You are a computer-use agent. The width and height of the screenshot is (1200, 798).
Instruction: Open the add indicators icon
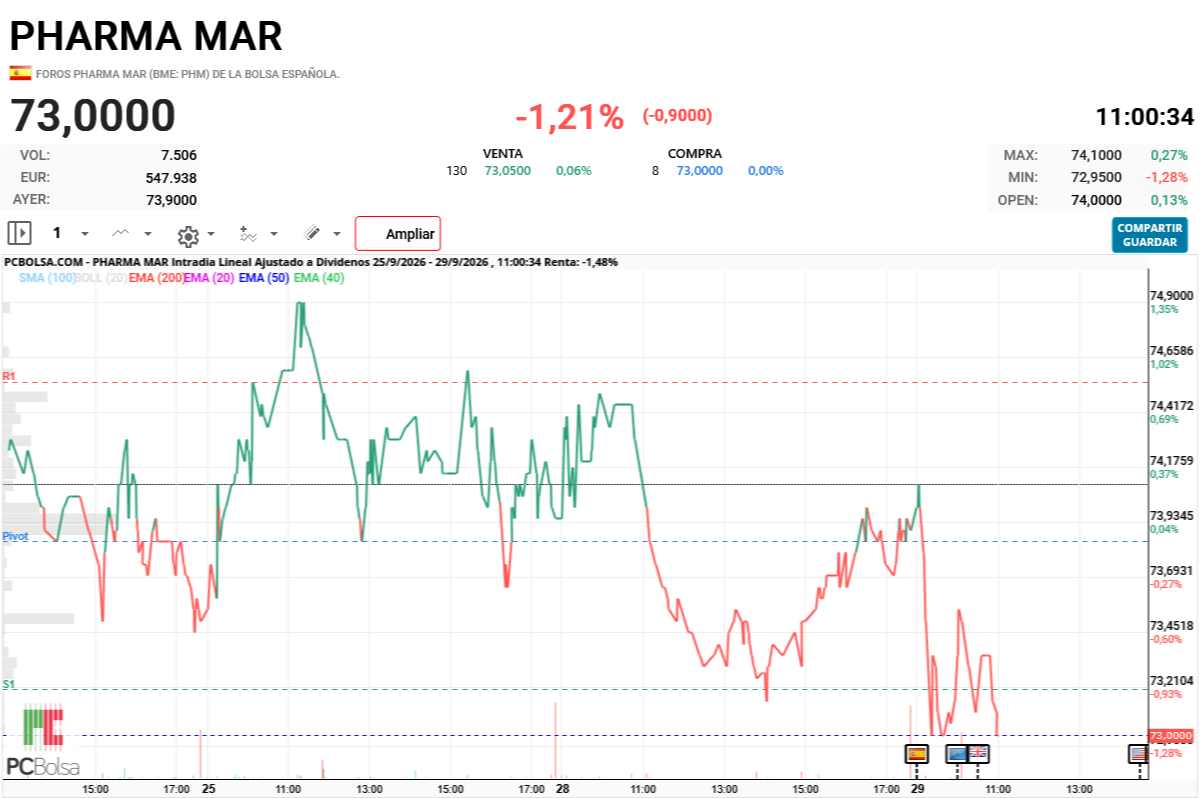click(x=249, y=233)
